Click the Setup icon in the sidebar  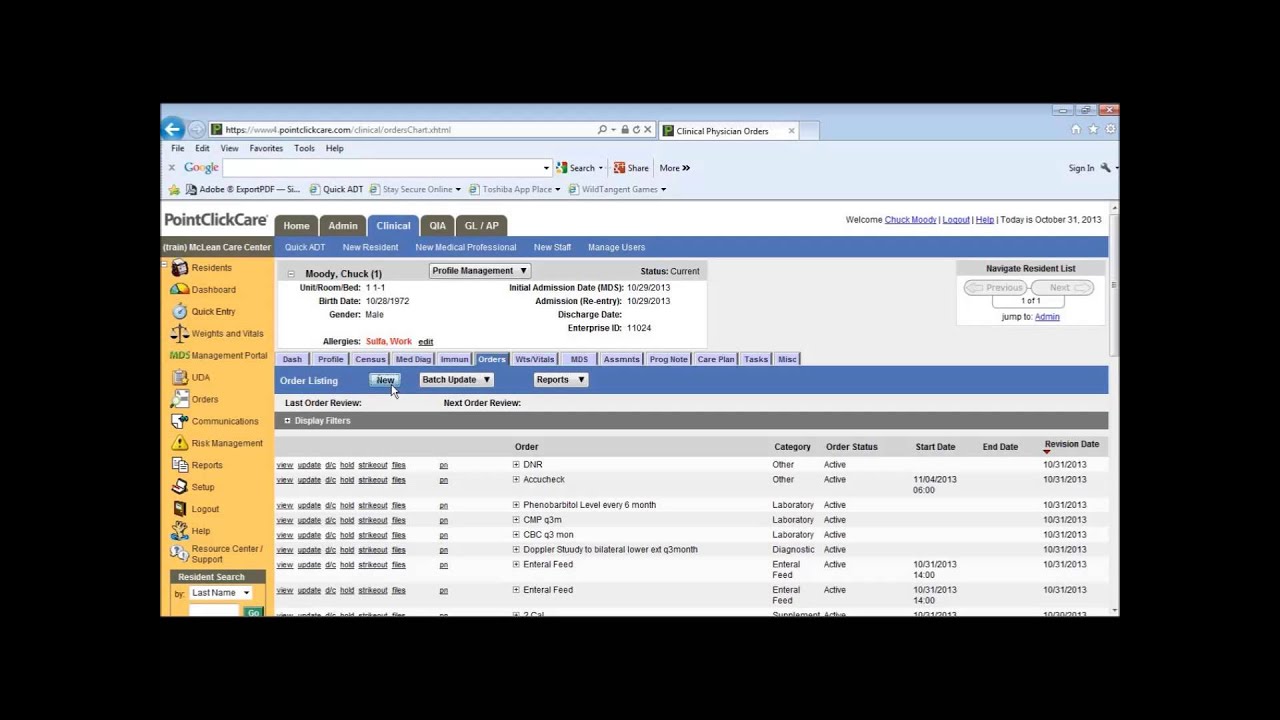point(179,487)
